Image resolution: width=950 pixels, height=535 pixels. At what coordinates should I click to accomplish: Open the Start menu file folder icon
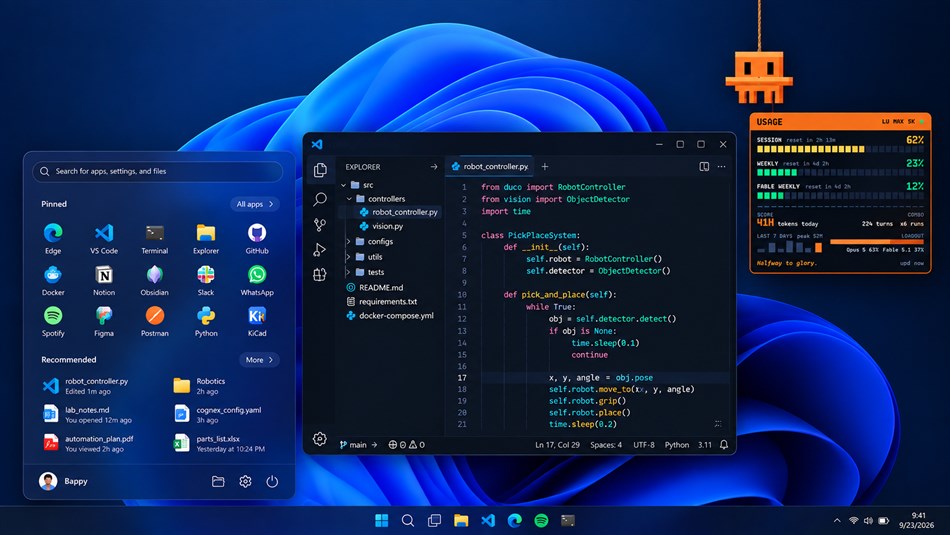pyautogui.click(x=218, y=481)
